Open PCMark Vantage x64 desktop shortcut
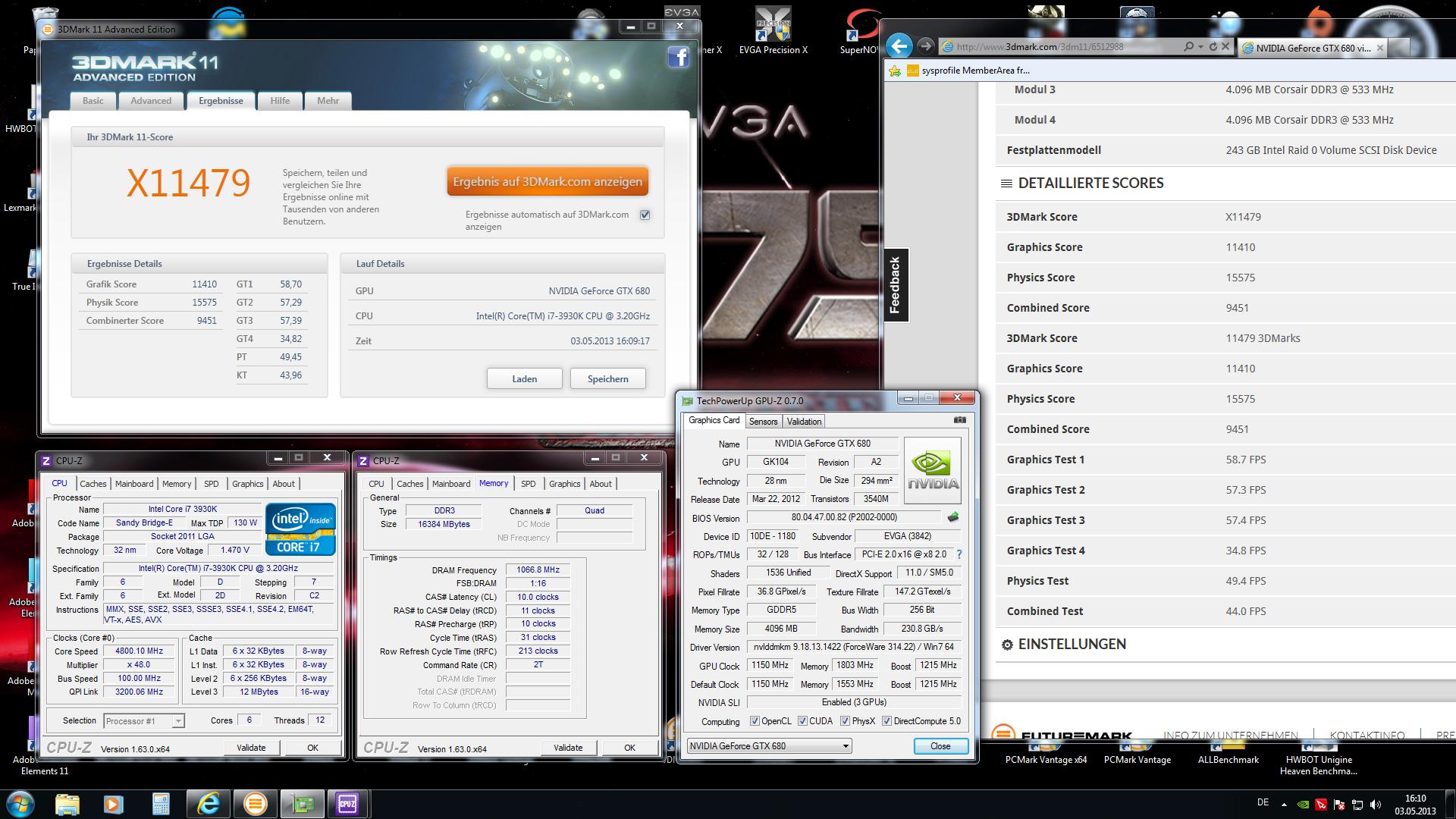 [x=1046, y=759]
